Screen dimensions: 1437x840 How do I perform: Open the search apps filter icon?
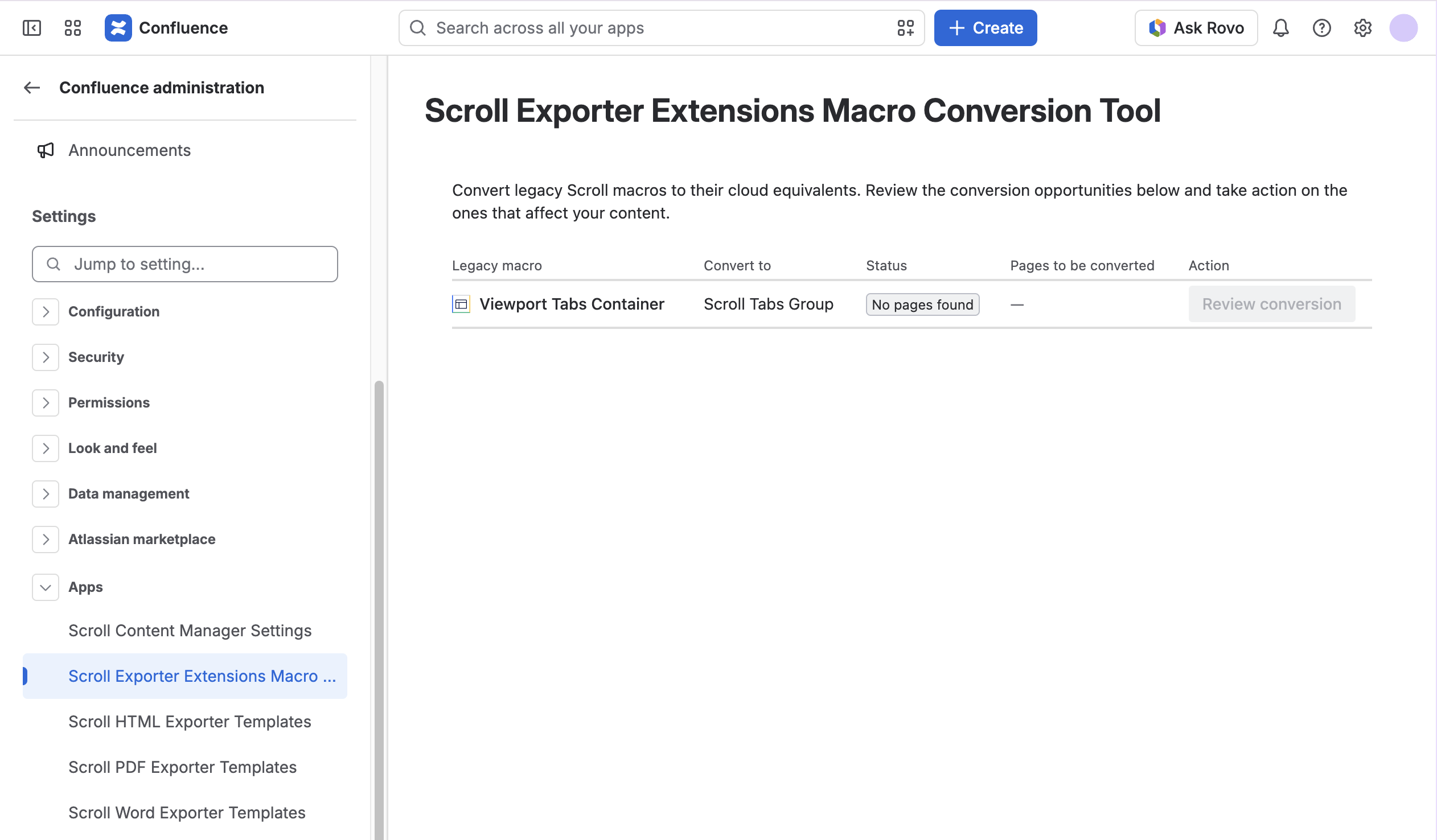coord(905,28)
